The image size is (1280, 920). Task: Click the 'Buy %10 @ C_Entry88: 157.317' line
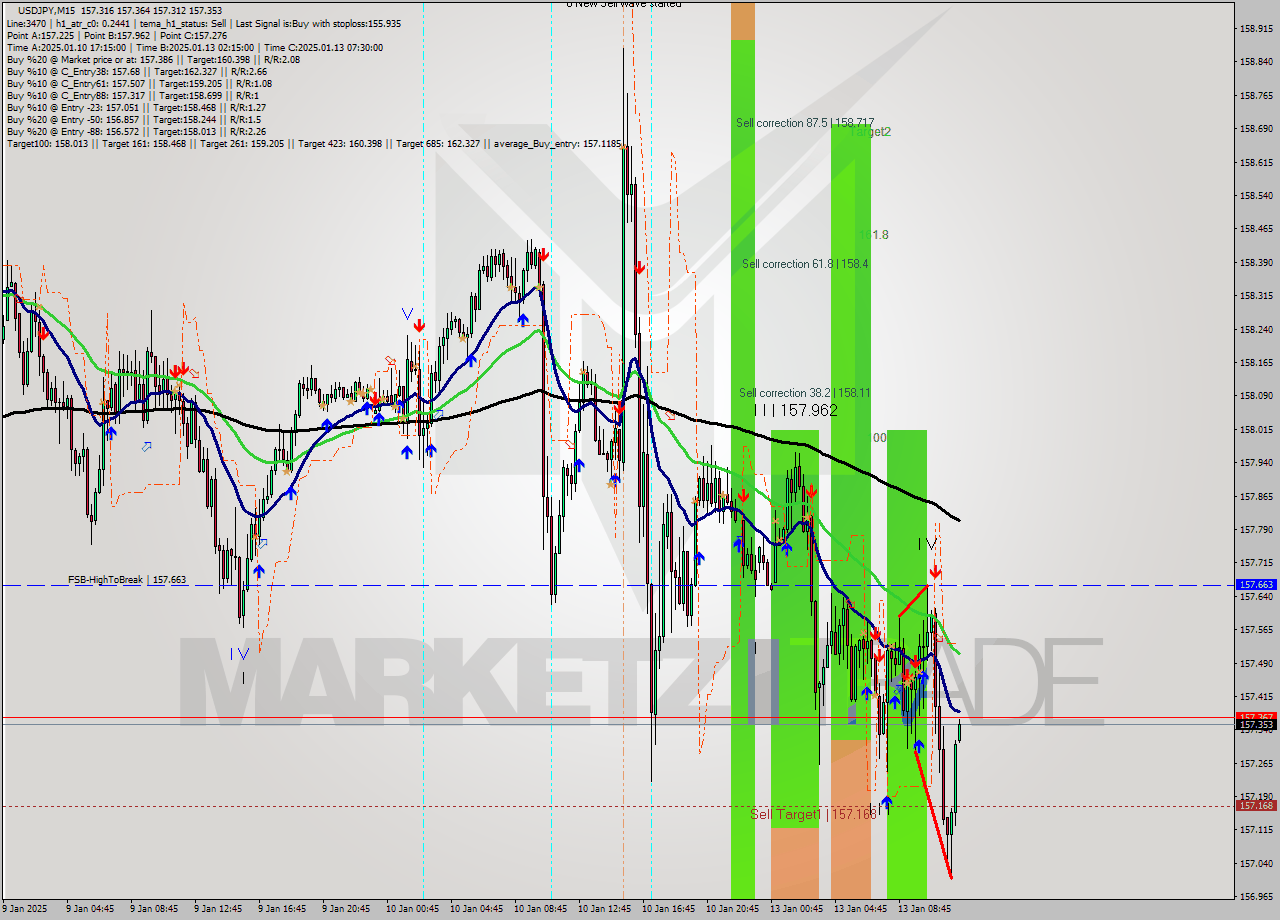(x=134, y=95)
